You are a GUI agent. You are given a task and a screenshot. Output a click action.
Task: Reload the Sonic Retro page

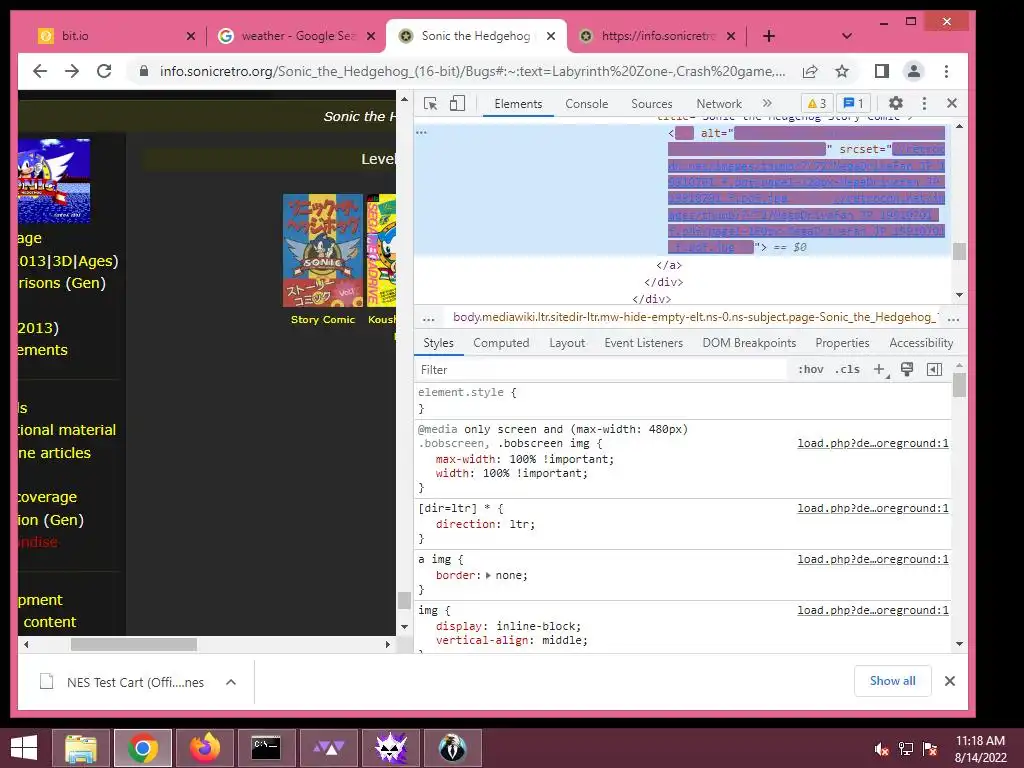pyautogui.click(x=104, y=71)
